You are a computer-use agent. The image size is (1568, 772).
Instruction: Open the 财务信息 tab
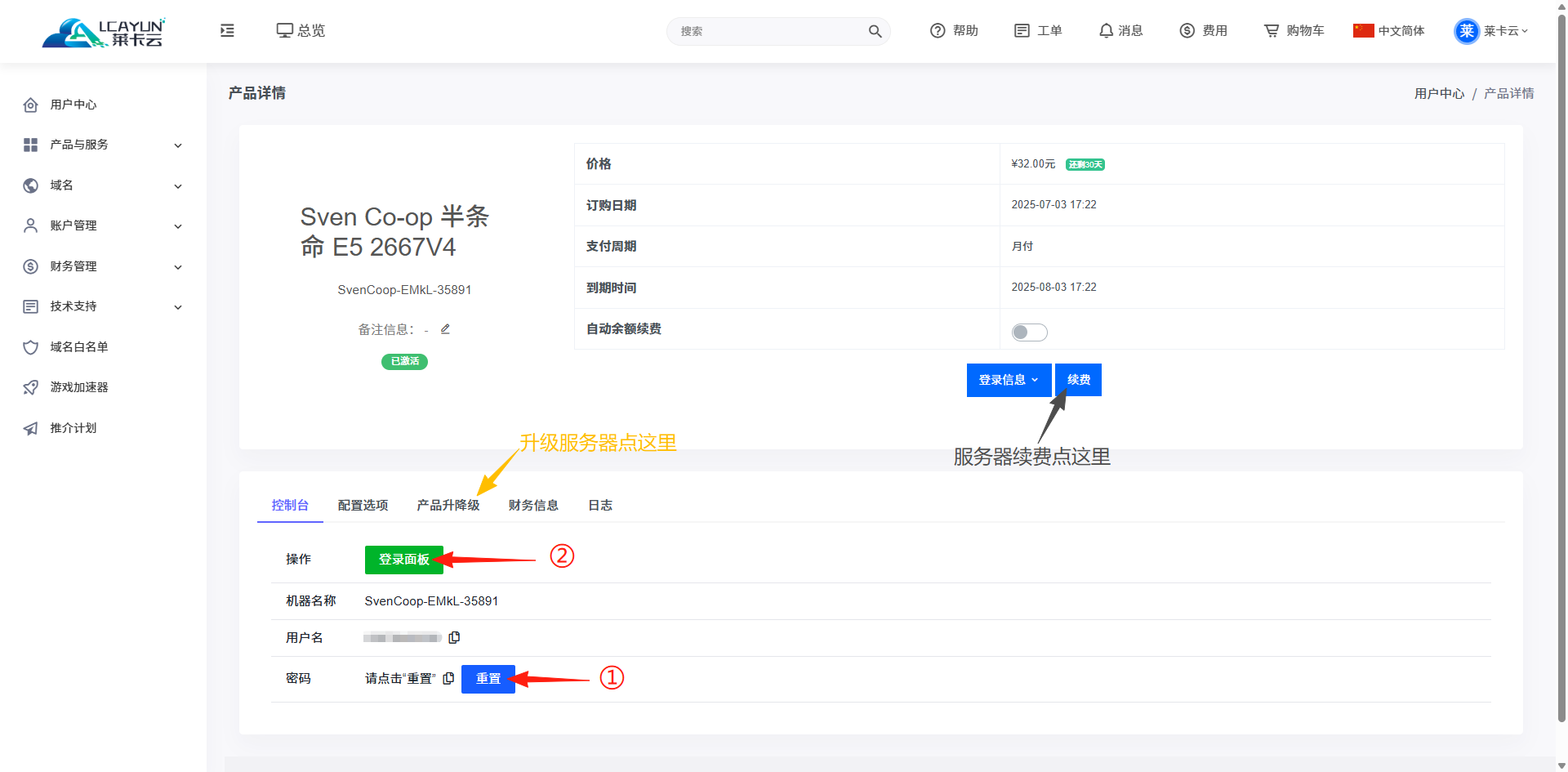[533, 505]
